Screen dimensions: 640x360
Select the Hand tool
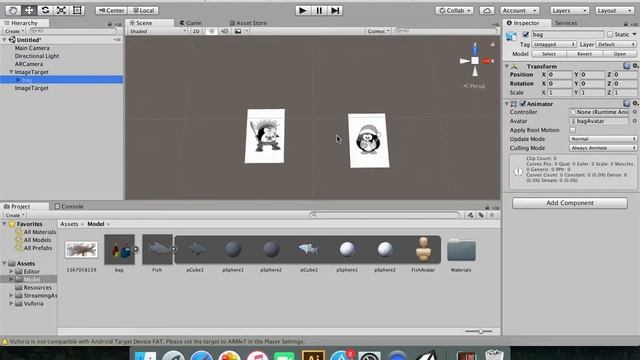click(x=13, y=10)
